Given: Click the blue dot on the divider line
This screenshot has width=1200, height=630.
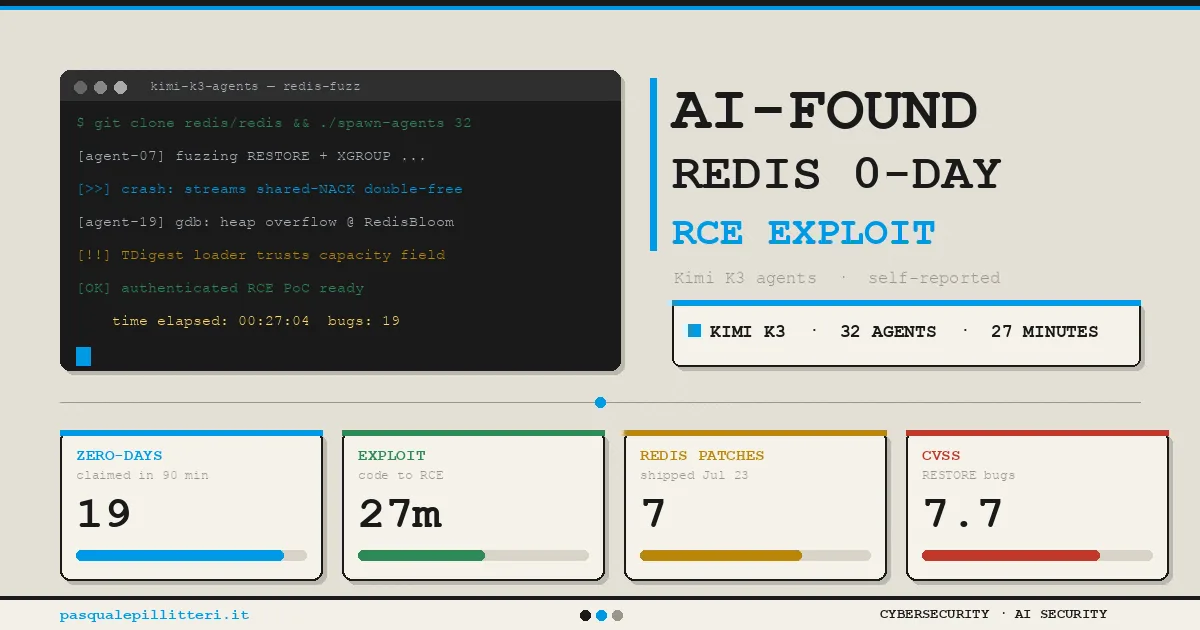Looking at the screenshot, I should tap(600, 402).
